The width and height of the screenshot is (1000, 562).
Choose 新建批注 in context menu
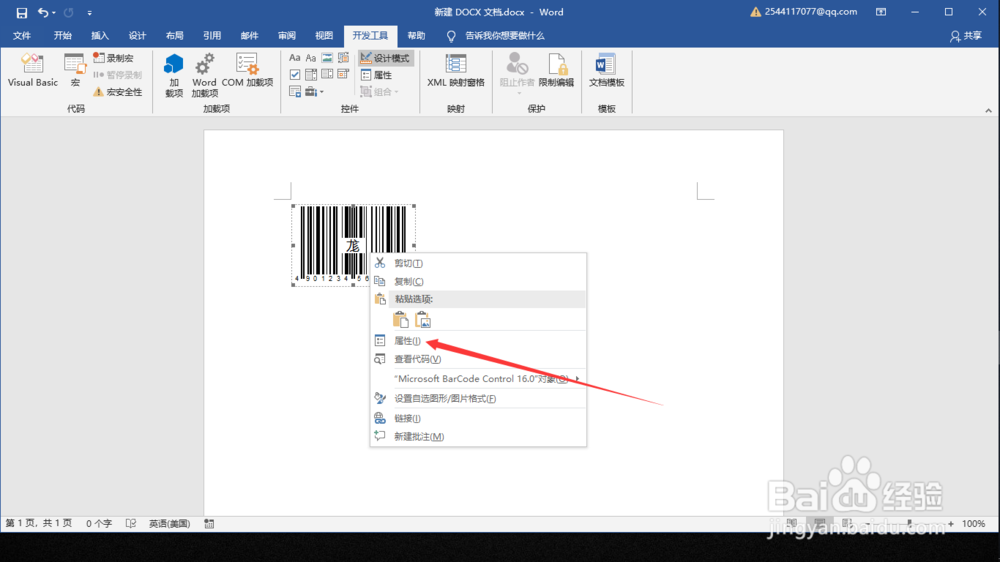[x=478, y=436]
